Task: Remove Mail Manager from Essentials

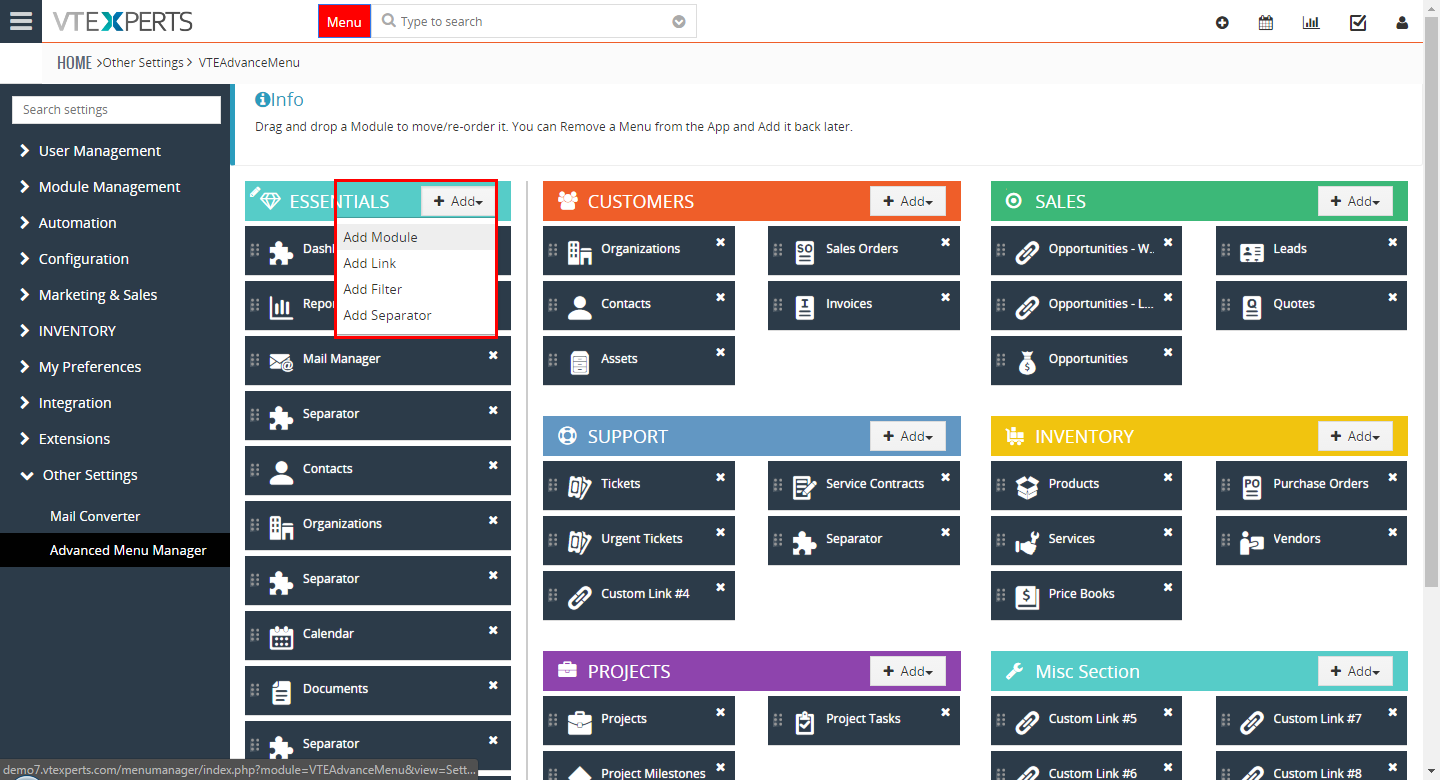Action: tap(493, 354)
